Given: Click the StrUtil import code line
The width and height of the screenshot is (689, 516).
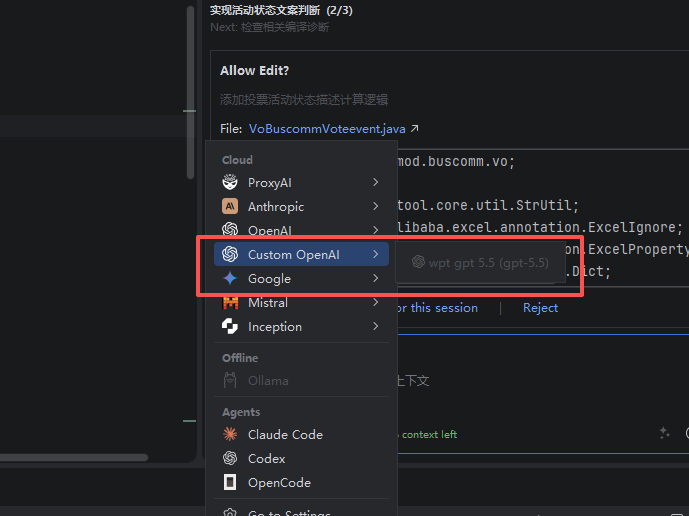Looking at the screenshot, I should [488, 205].
